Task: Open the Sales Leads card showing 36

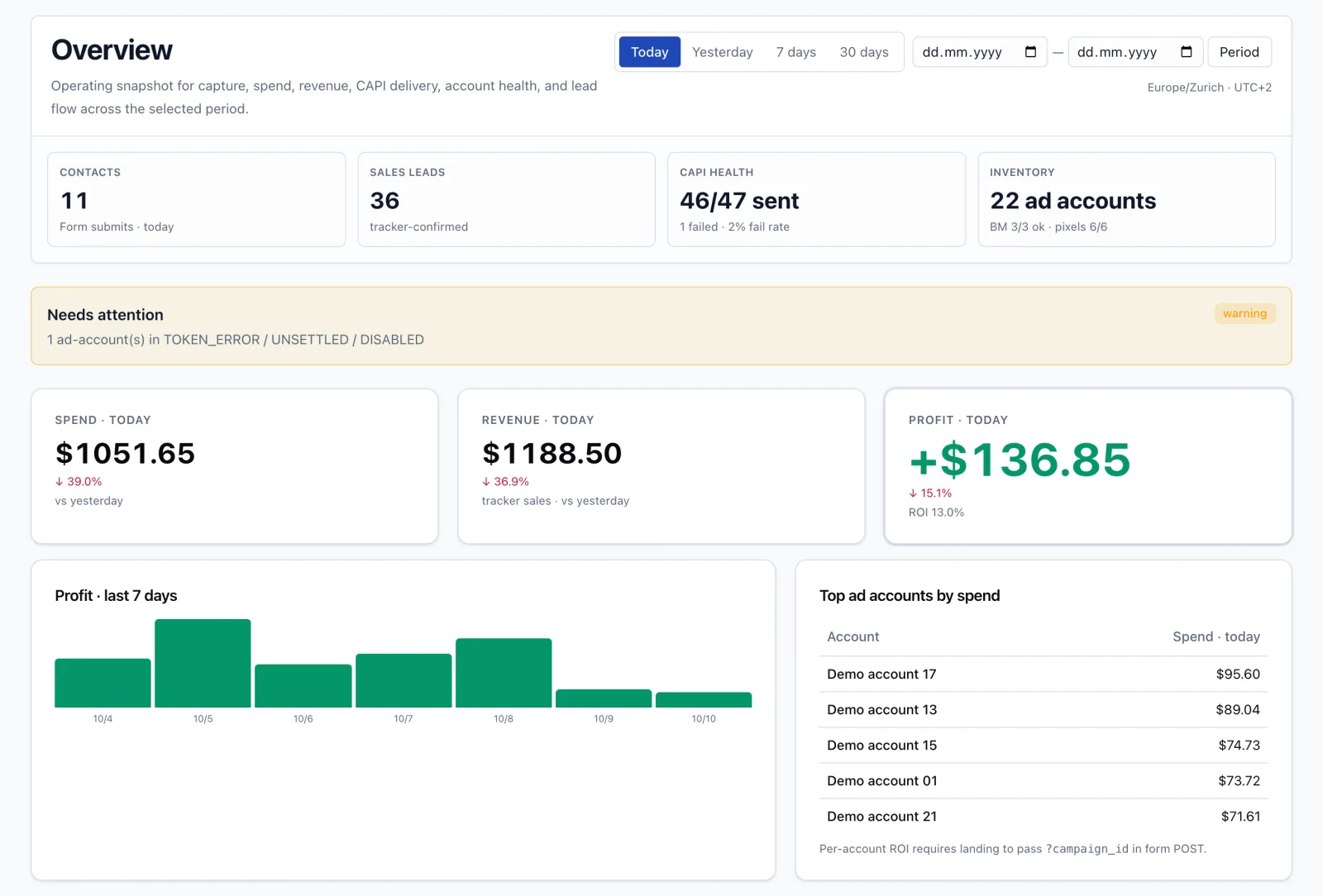Action: (506, 199)
